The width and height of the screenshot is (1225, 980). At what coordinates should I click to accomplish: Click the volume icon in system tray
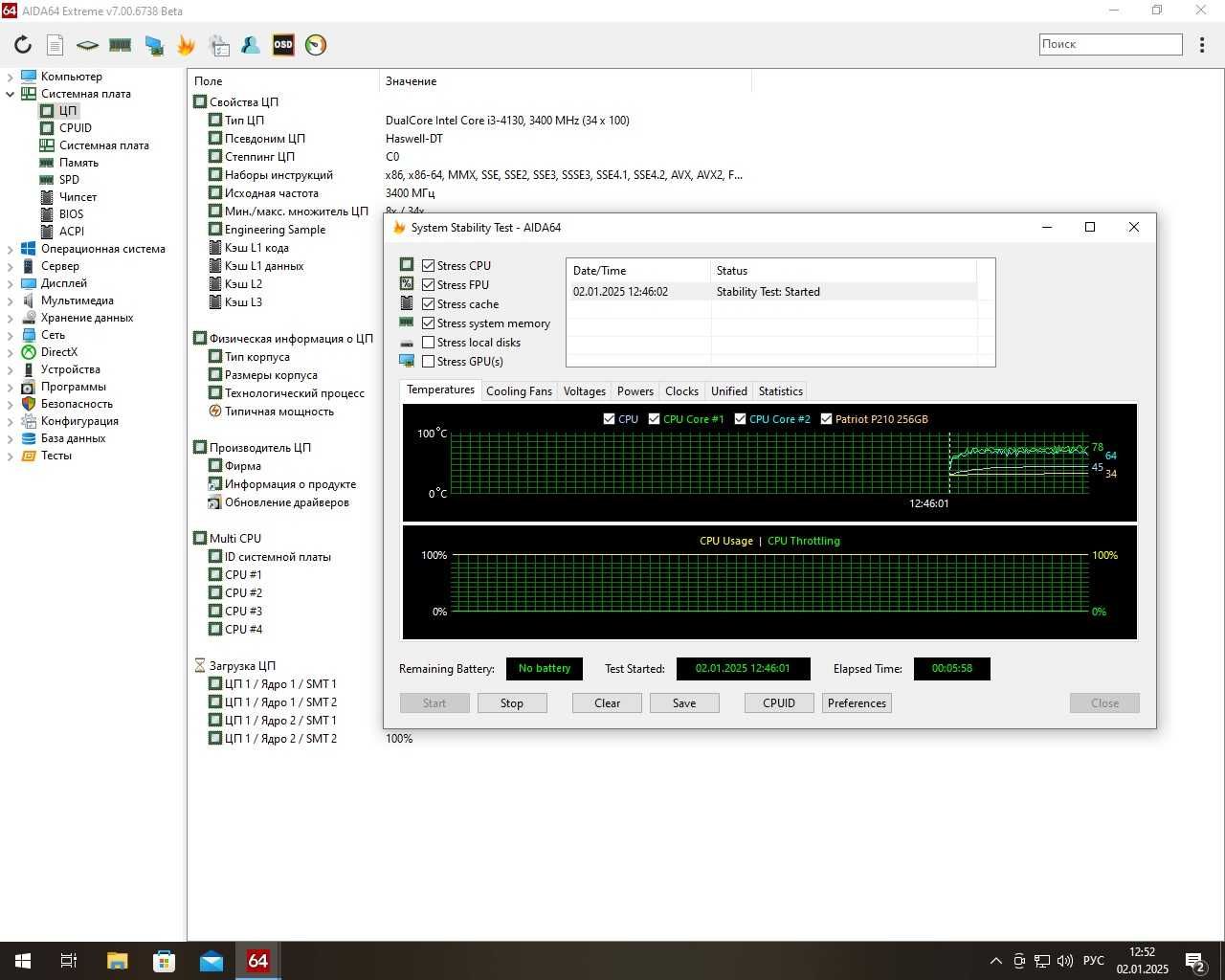1064,960
